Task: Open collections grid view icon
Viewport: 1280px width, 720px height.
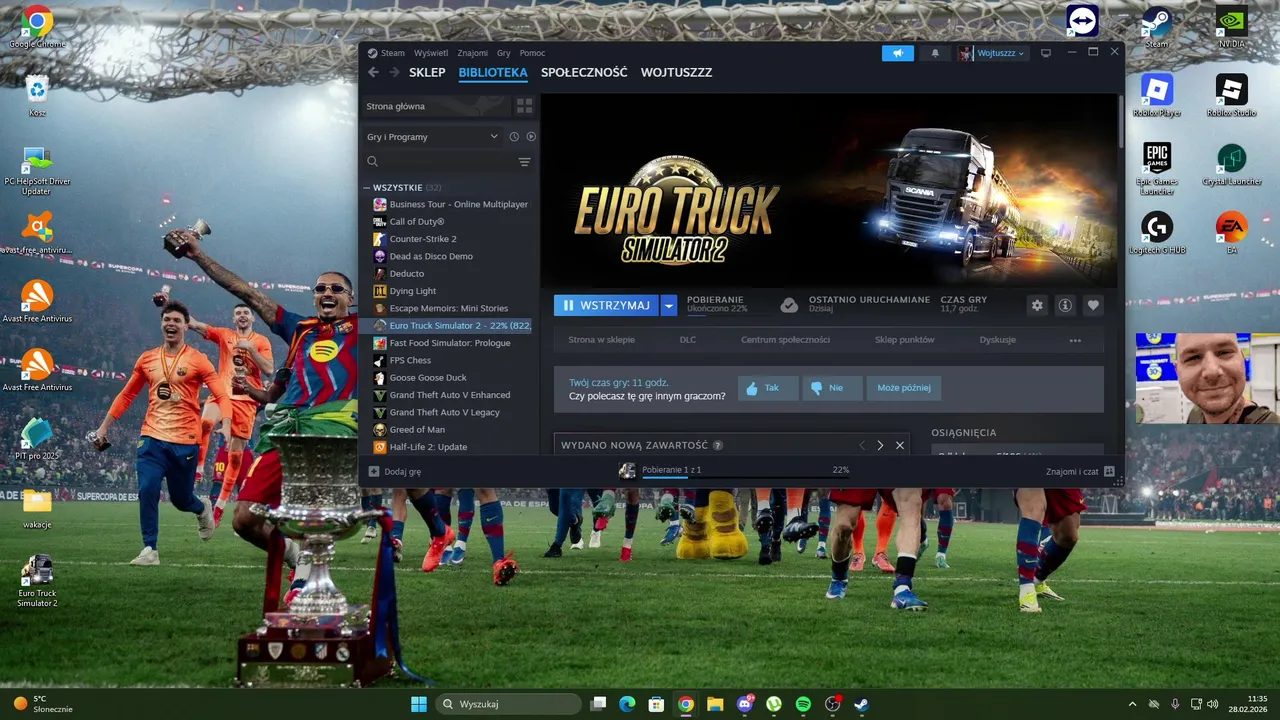Action: [x=524, y=106]
